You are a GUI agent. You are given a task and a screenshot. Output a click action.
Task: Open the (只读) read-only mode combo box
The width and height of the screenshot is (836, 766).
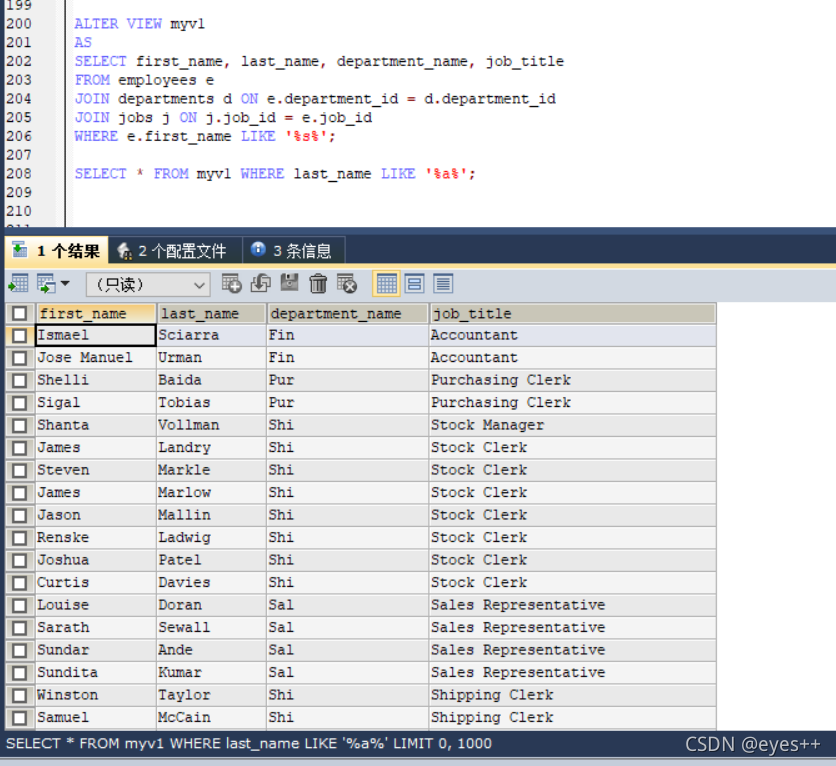[148, 284]
